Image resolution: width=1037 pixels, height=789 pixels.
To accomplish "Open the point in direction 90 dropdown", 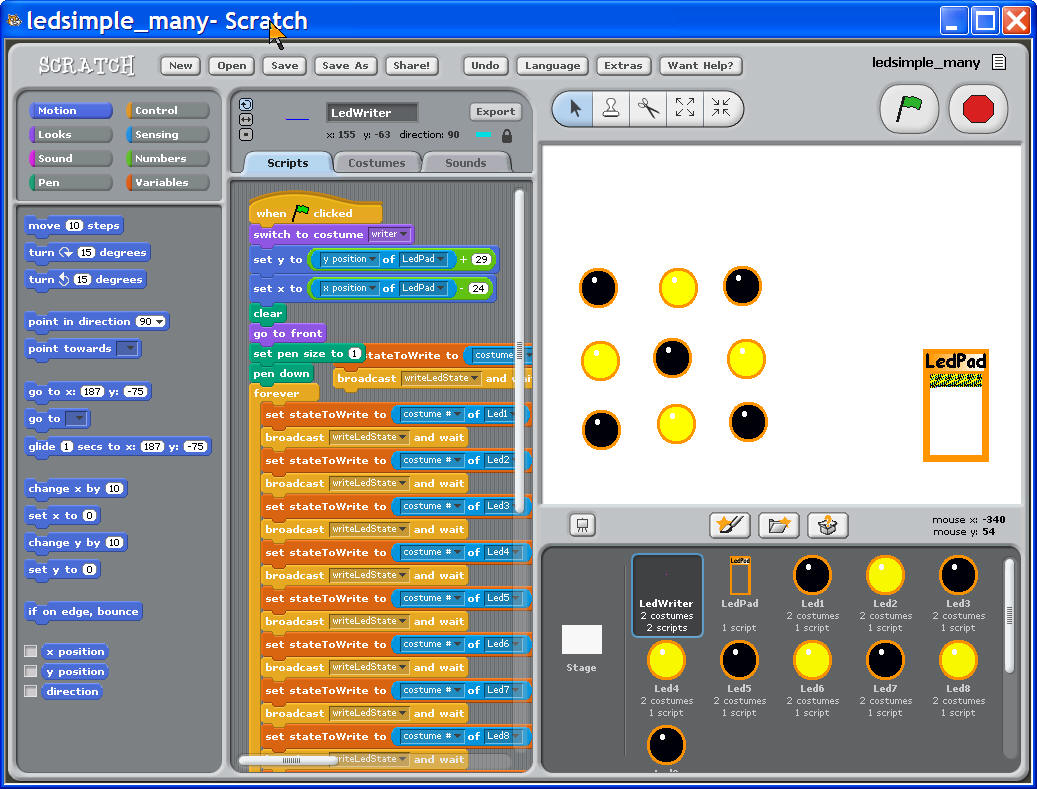I will pos(159,322).
